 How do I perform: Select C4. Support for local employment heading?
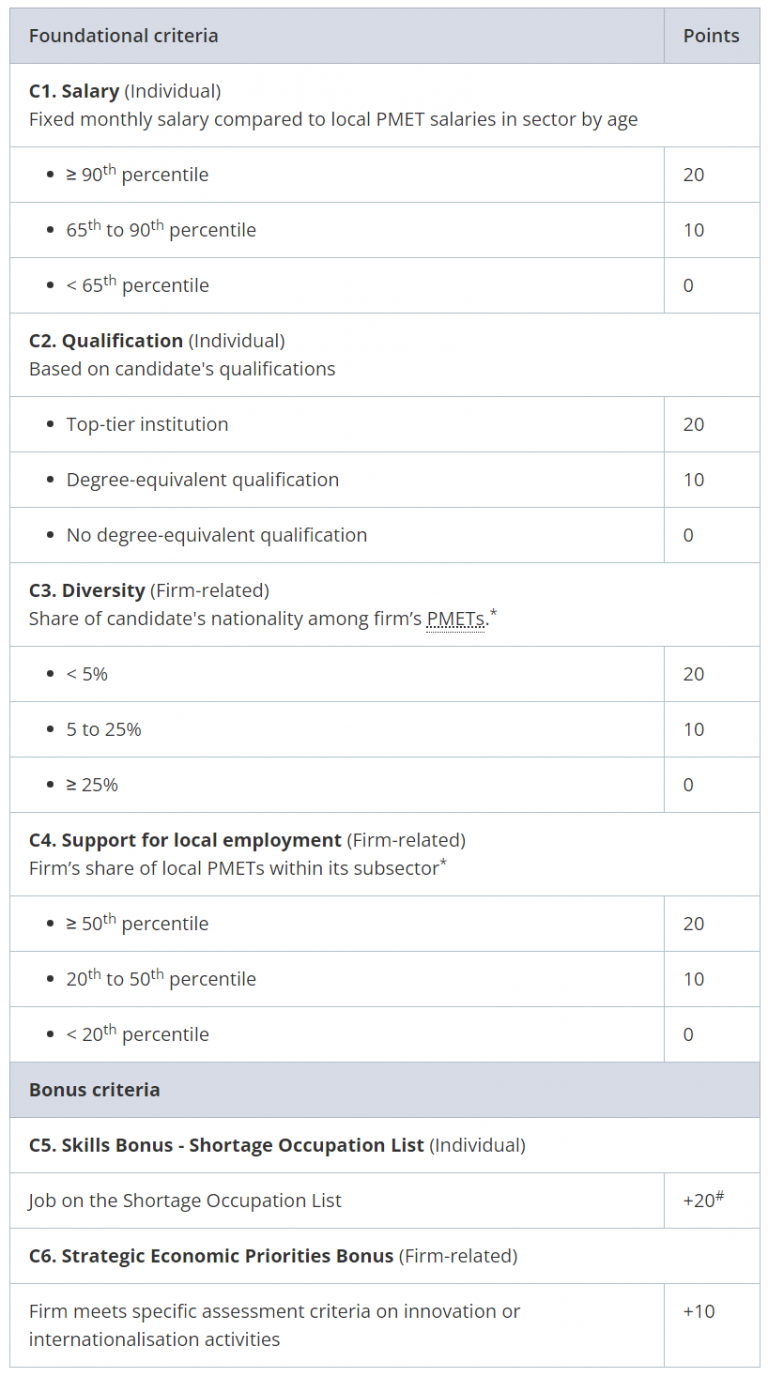click(185, 840)
